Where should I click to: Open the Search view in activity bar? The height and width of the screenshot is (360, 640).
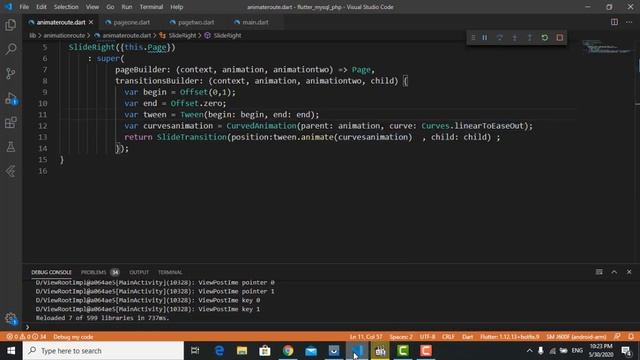(11, 49)
